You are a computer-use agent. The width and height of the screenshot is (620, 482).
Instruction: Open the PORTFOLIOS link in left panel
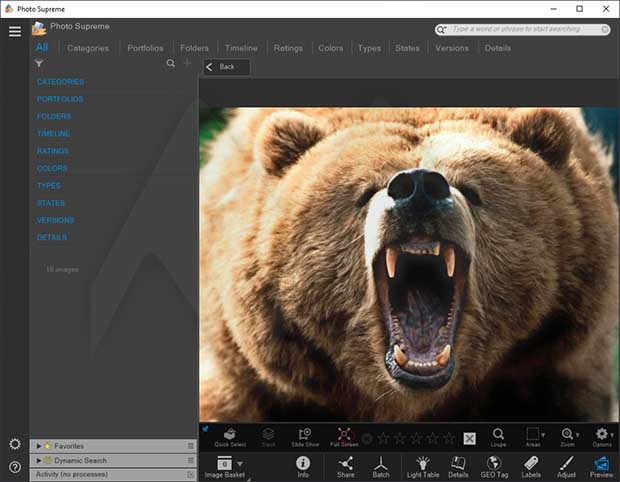[x=60, y=99]
